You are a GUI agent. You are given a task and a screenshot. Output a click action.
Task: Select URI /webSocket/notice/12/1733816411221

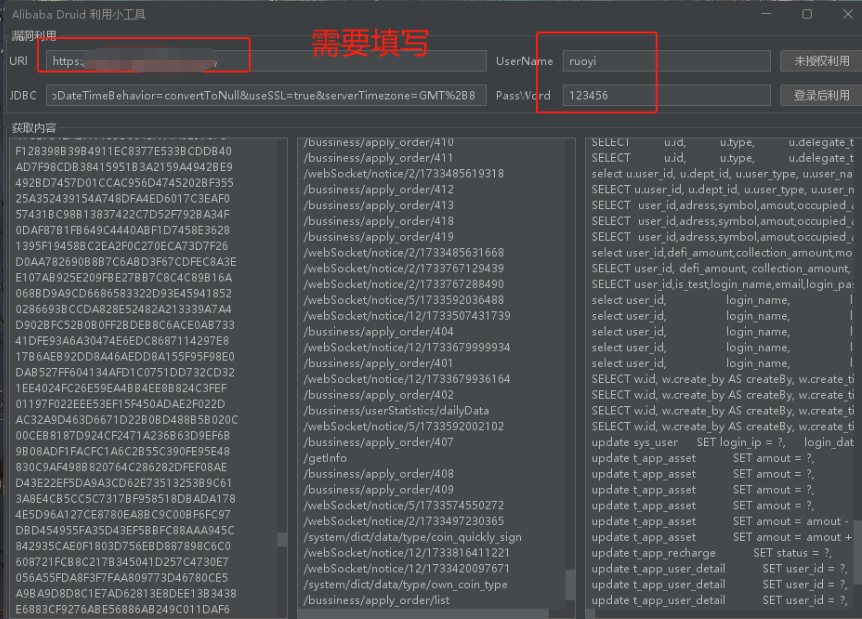click(407, 553)
